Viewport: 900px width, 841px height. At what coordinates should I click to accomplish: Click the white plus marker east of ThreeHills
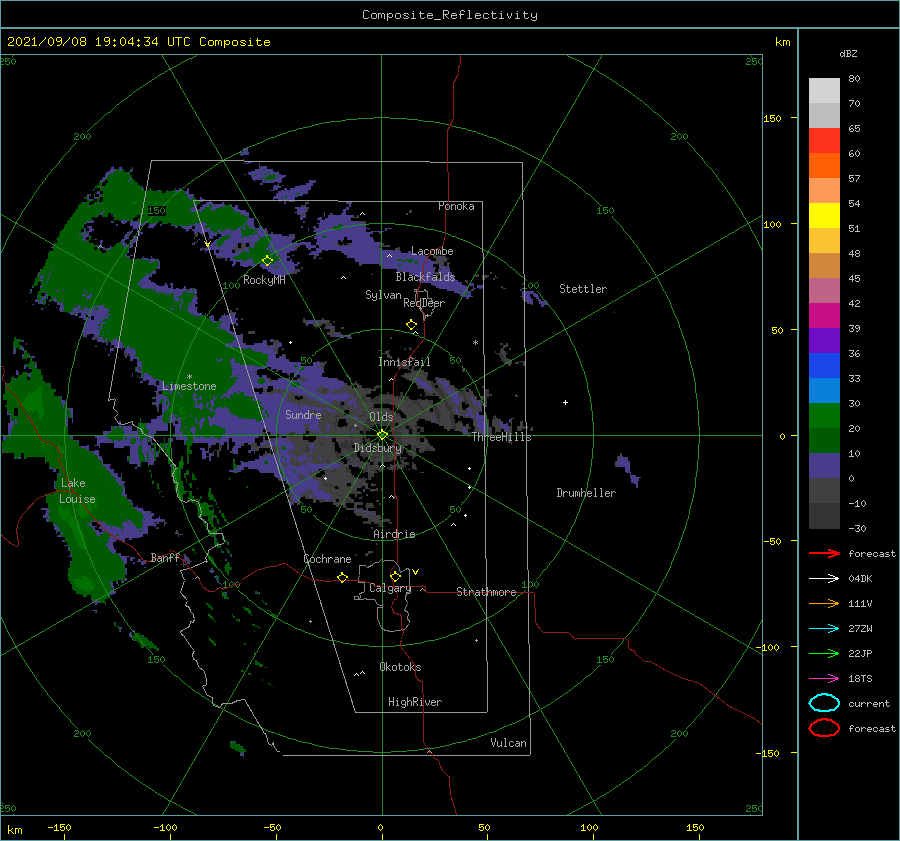pyautogui.click(x=565, y=402)
